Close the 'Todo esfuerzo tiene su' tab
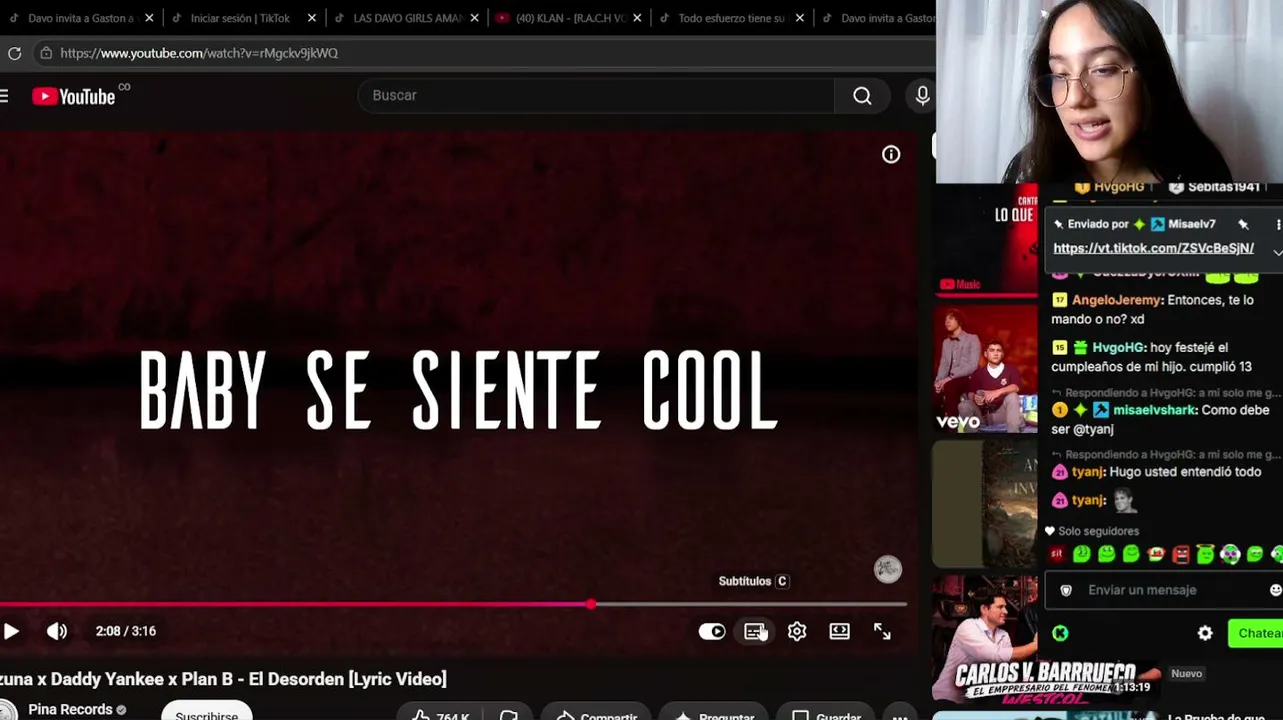The width and height of the screenshot is (1283, 720). click(x=800, y=18)
